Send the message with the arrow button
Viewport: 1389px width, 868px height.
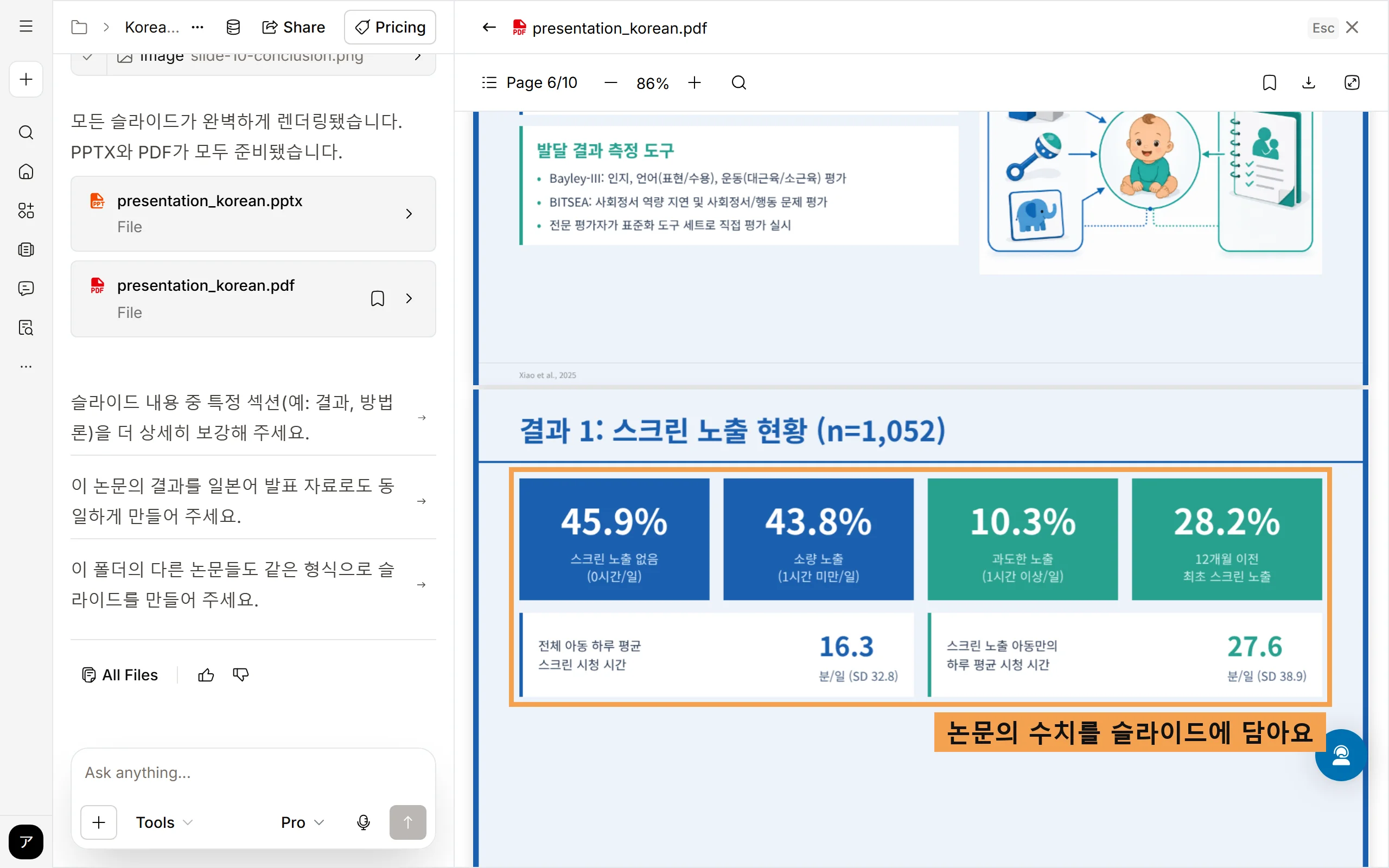407,822
